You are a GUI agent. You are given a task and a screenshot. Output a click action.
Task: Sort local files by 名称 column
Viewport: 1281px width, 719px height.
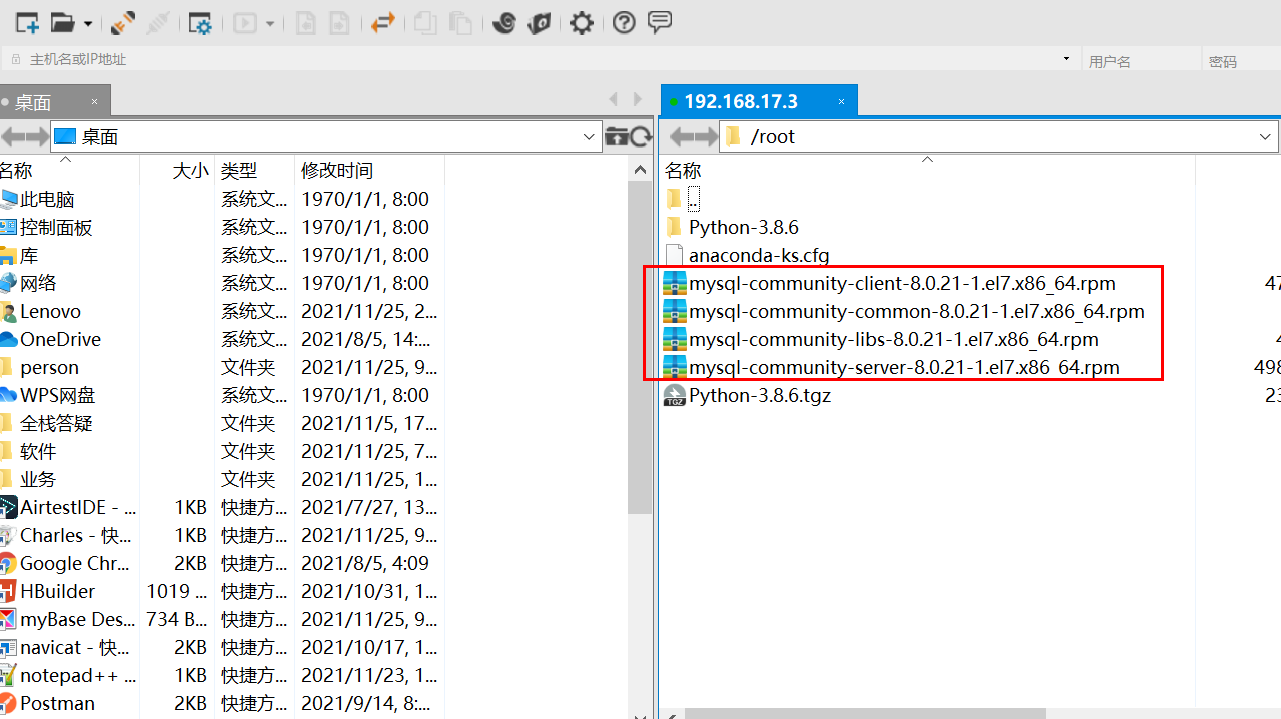pos(69,170)
